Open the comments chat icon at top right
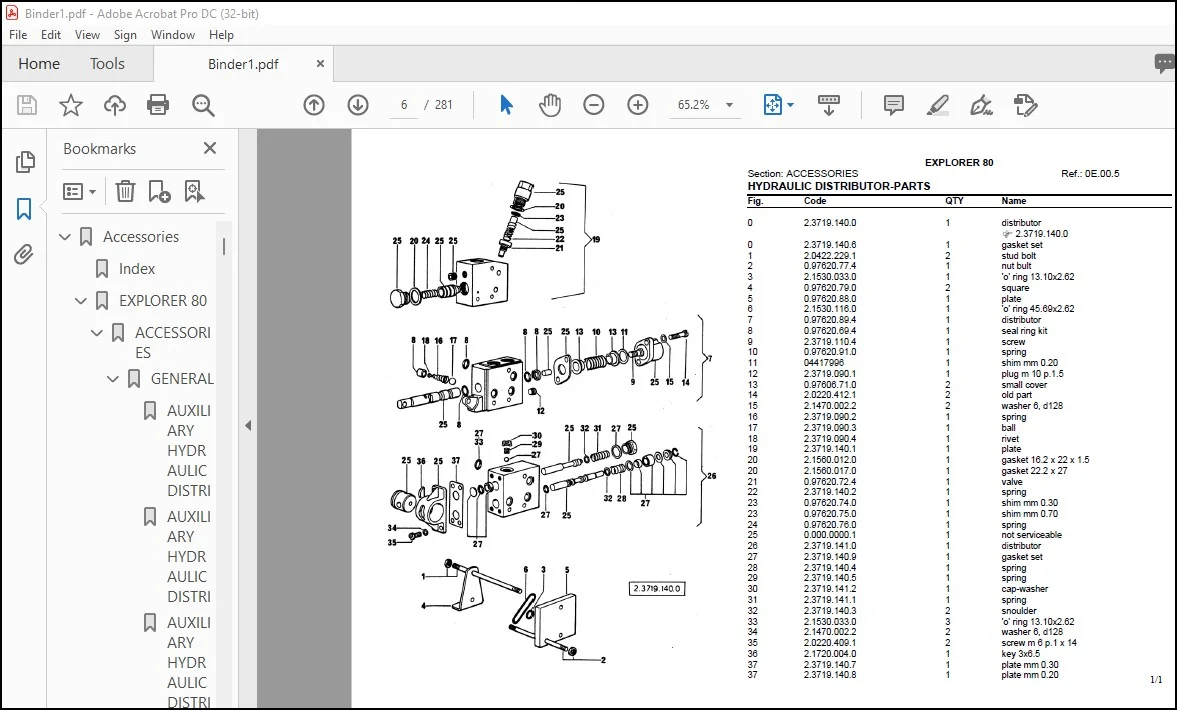 [1164, 64]
